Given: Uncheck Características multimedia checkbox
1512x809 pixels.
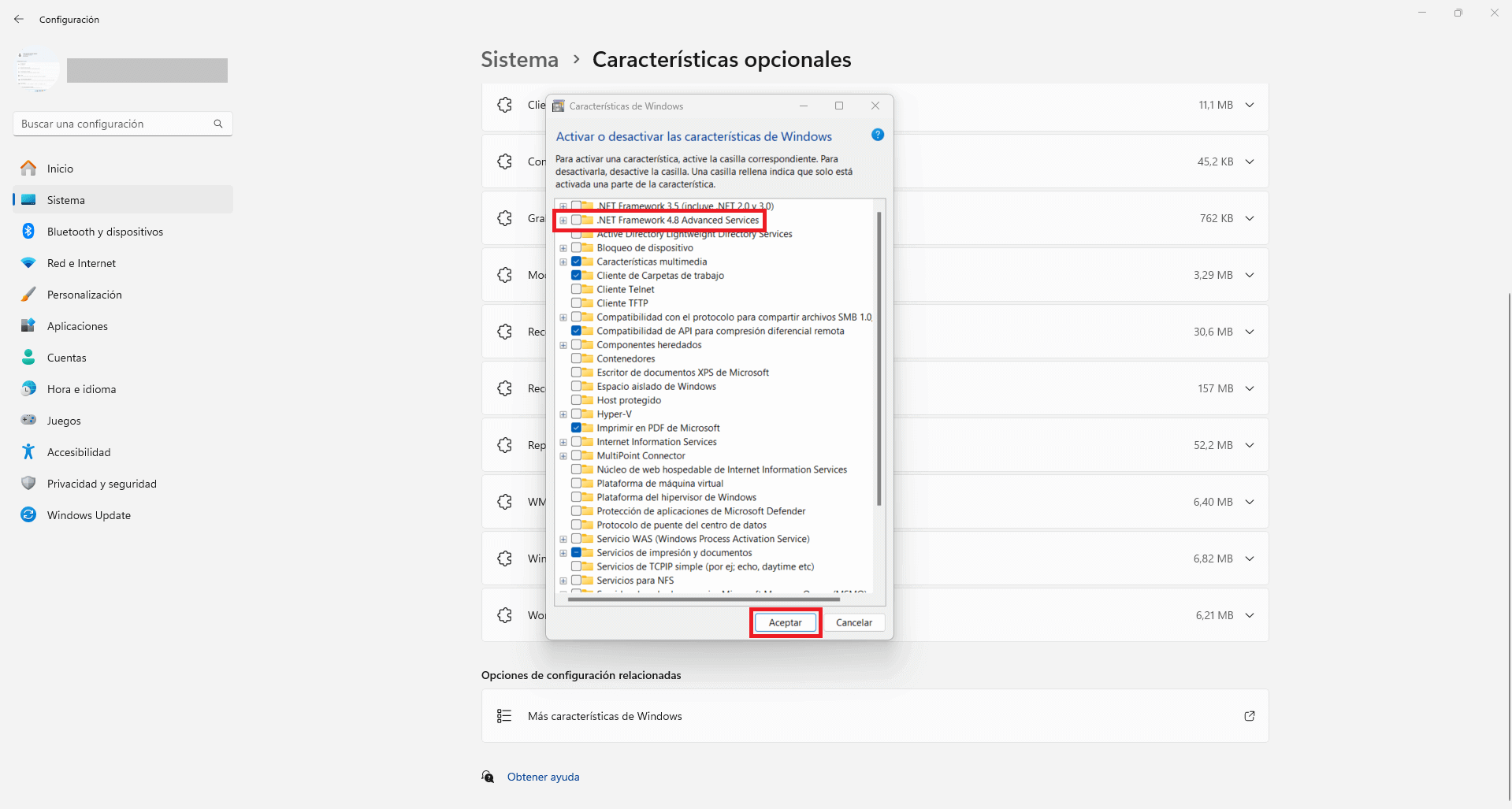Looking at the screenshot, I should coord(577,262).
